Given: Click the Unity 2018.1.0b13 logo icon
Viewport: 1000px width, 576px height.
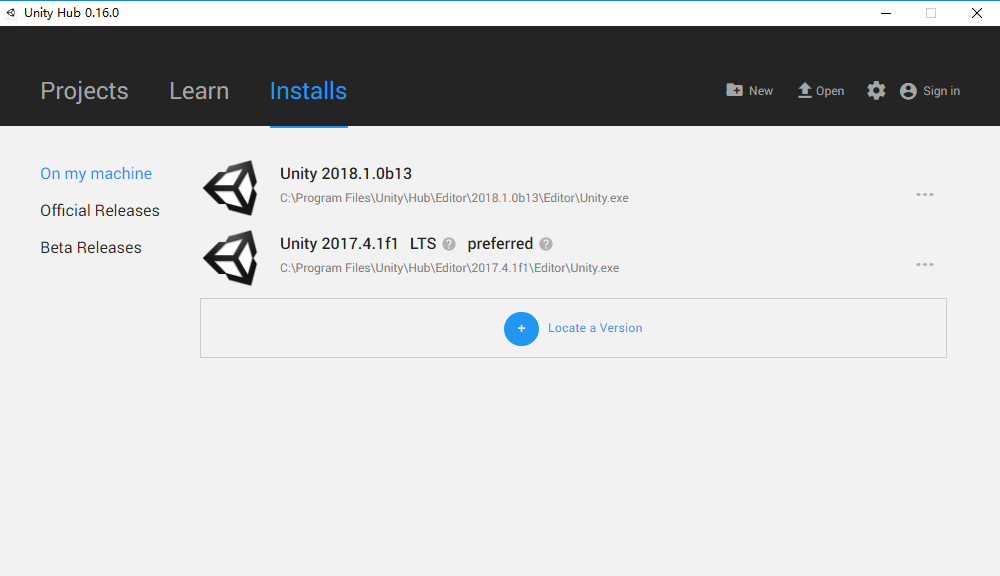Looking at the screenshot, I should pyautogui.click(x=231, y=188).
